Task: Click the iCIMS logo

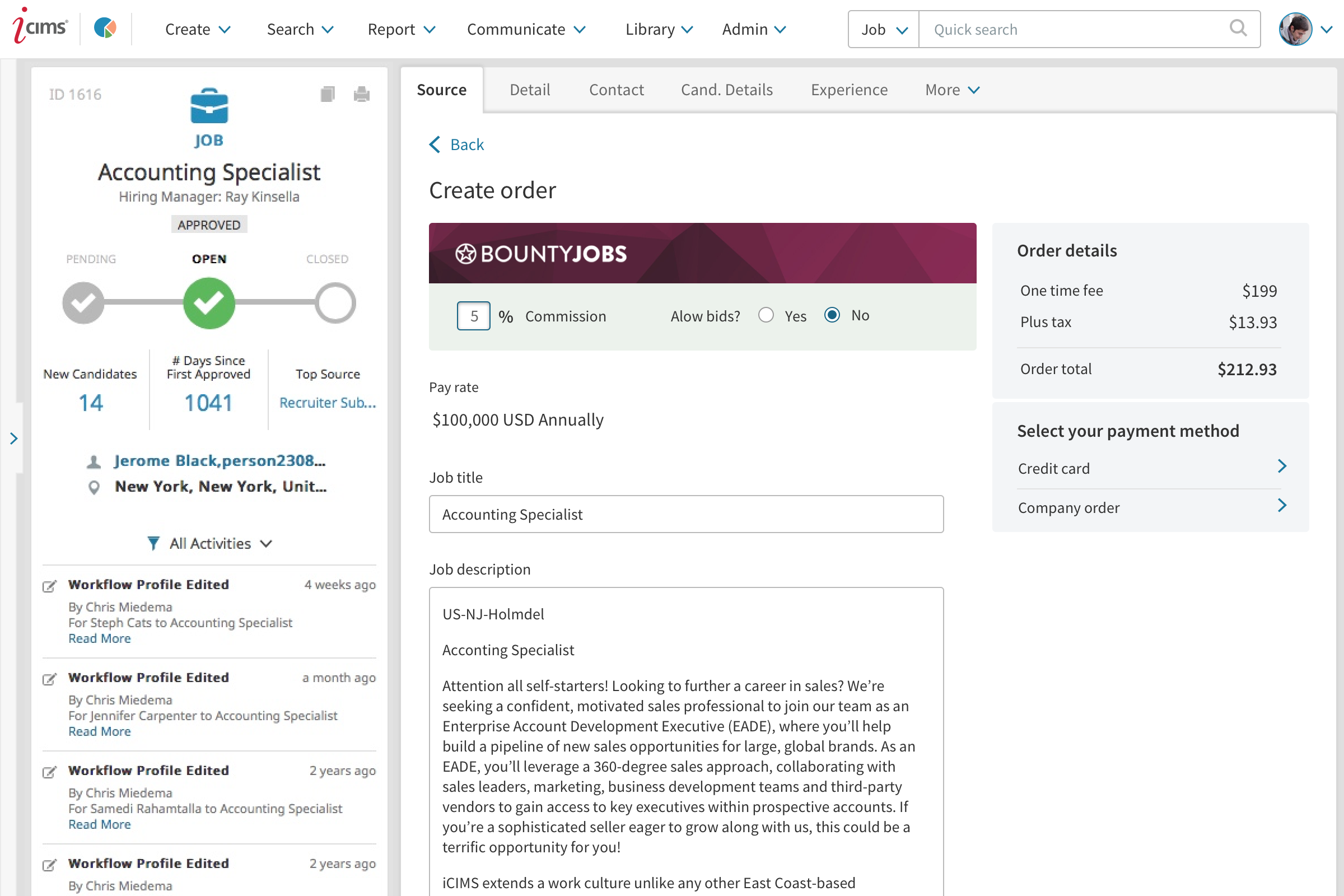Action: [x=40, y=26]
